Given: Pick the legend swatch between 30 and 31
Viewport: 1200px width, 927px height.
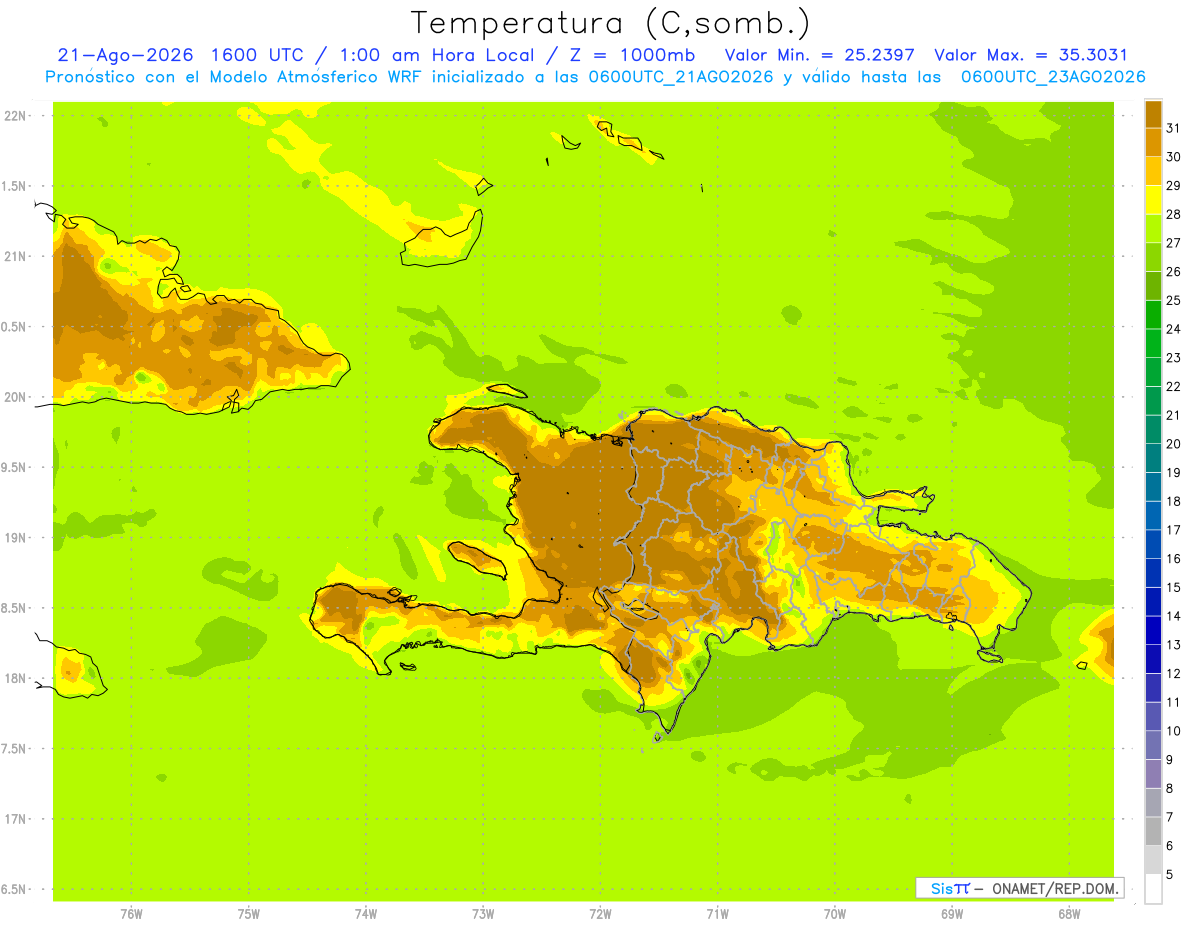Looking at the screenshot, I should tap(1153, 143).
